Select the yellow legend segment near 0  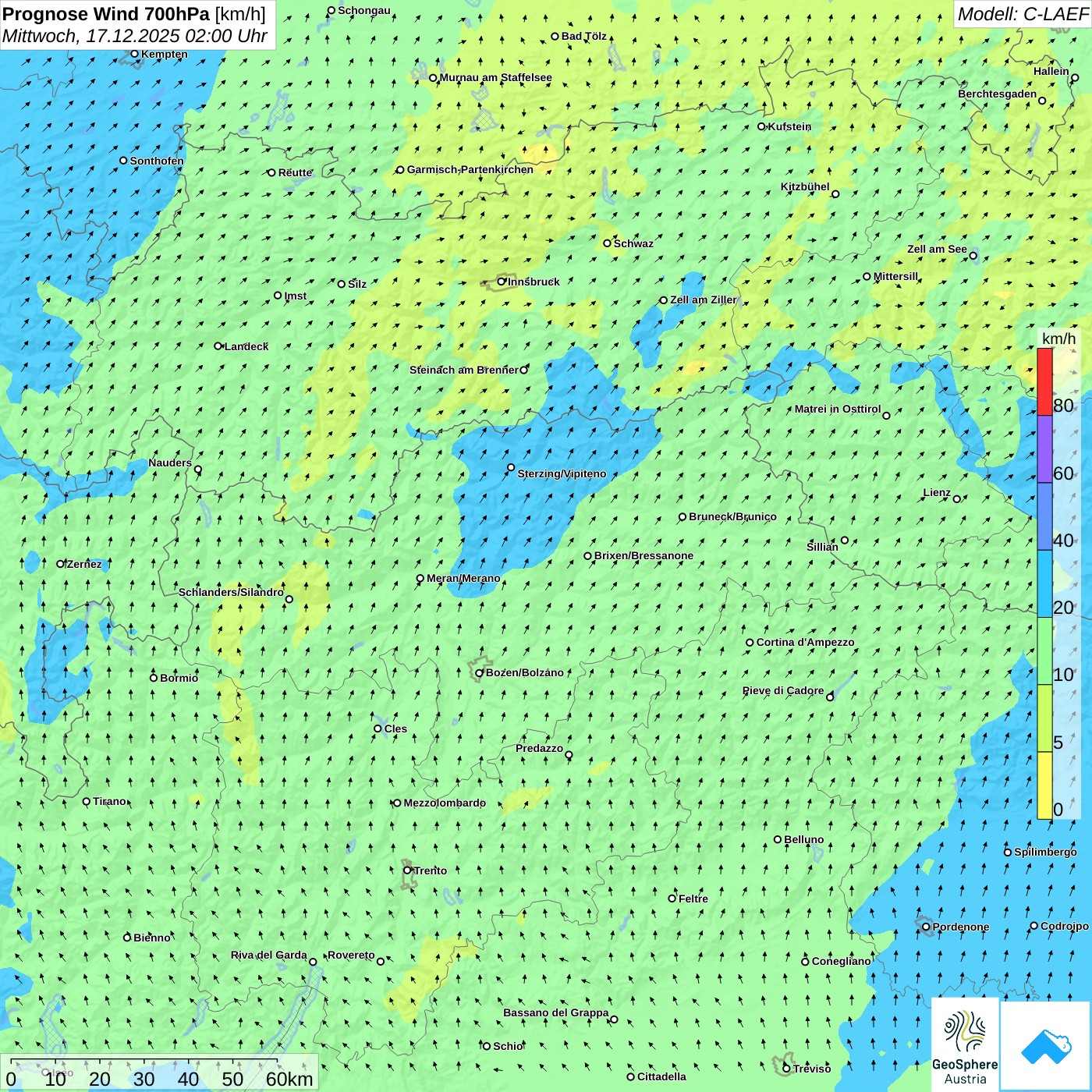click(1044, 785)
